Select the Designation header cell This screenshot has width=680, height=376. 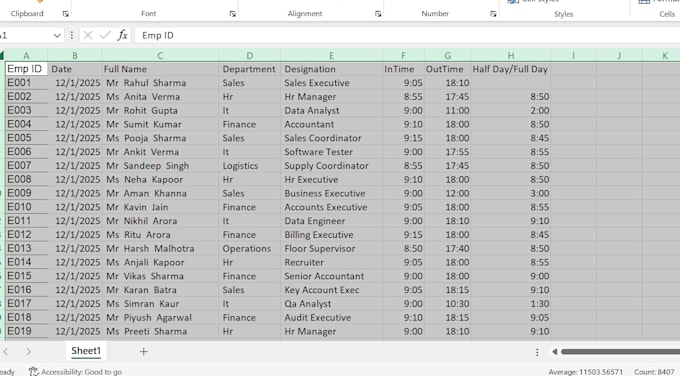point(331,69)
